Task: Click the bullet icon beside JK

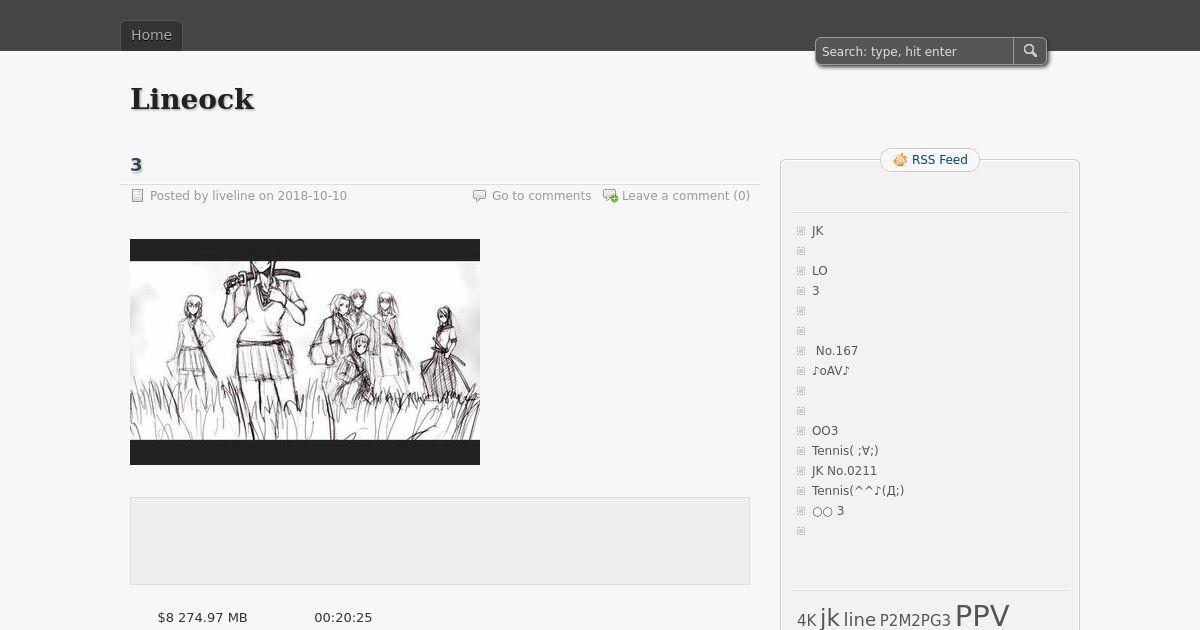Action: click(x=801, y=231)
